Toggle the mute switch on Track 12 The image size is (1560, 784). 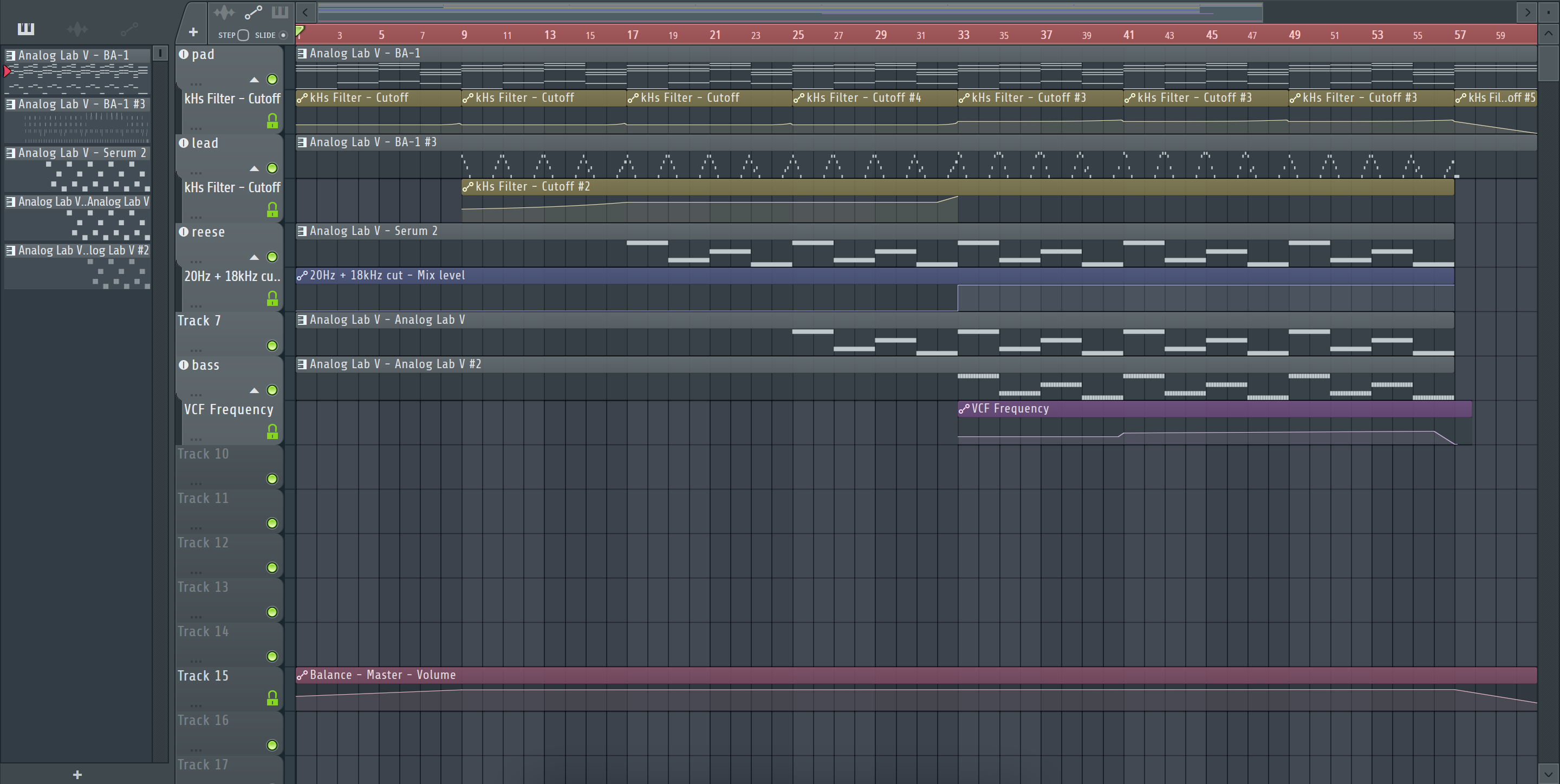tap(272, 568)
